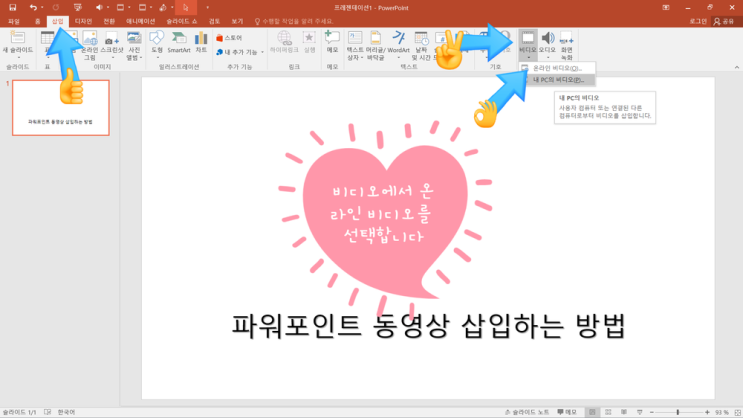Toggle 슬라이드 노트 (Notes) in status bar
This screenshot has height=418, width=743.
tap(526, 412)
